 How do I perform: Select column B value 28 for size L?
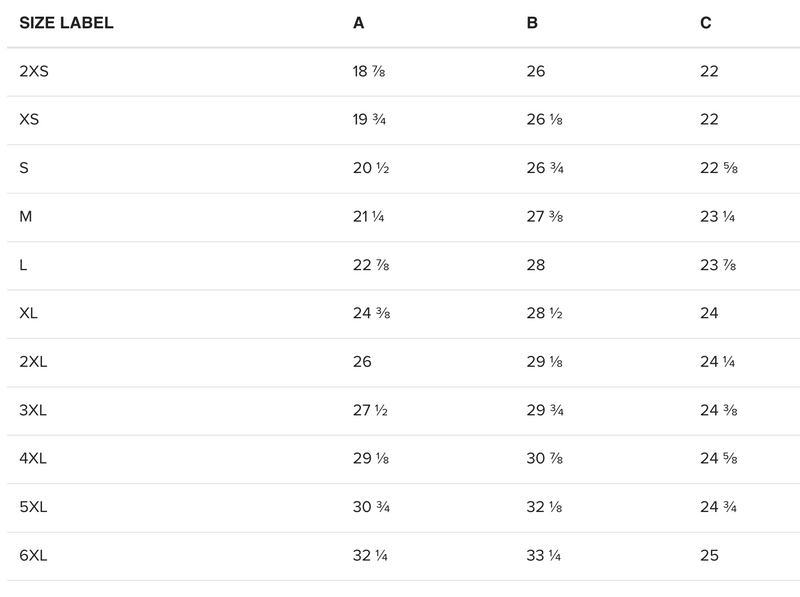tap(536, 265)
